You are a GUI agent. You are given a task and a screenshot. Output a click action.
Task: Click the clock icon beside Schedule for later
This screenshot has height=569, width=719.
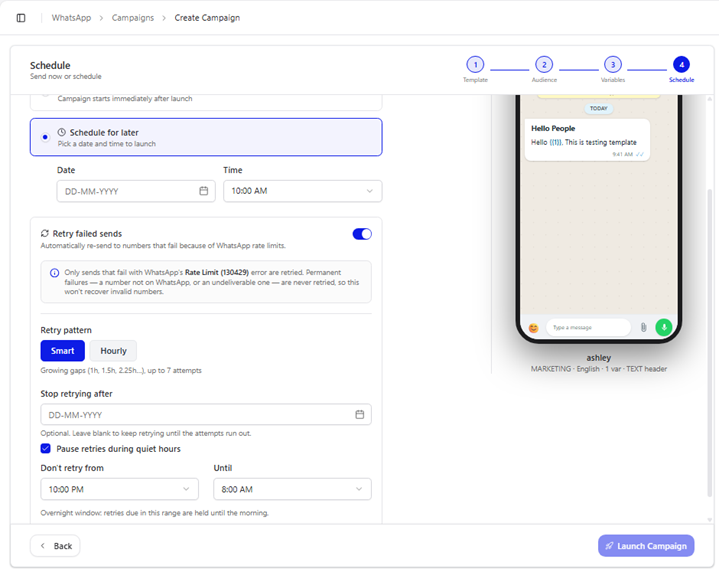coord(61,132)
